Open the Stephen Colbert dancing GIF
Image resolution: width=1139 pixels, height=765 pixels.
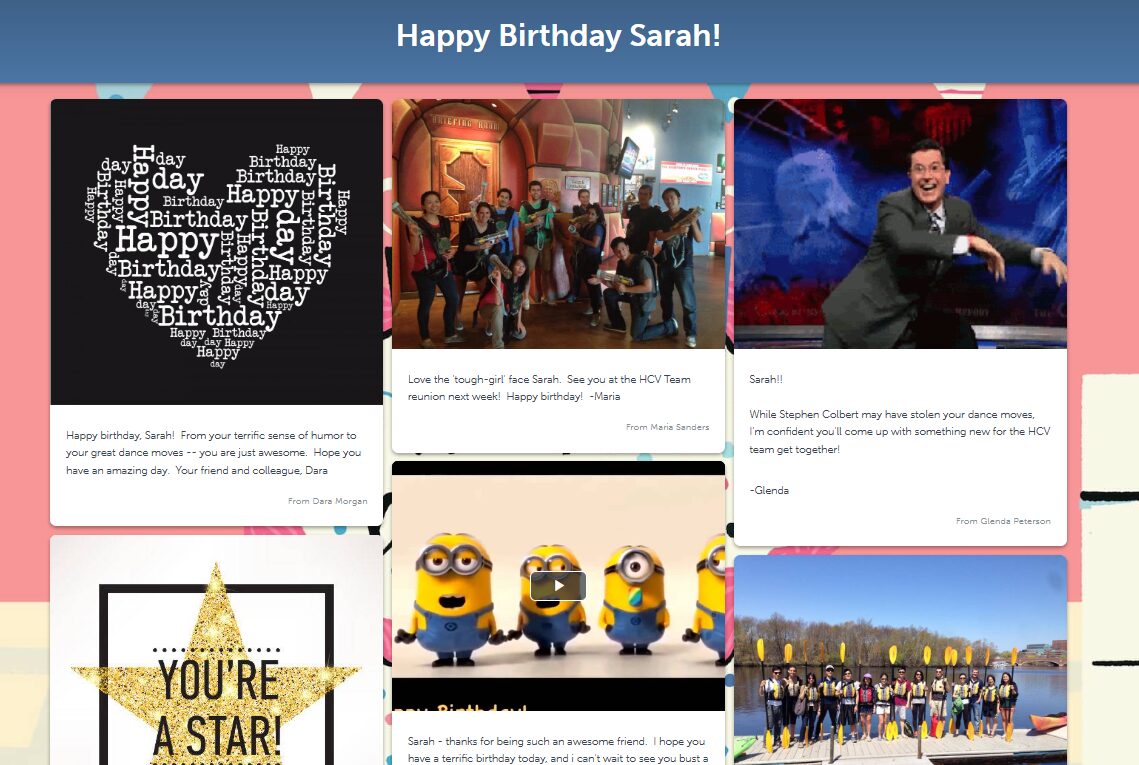click(900, 224)
